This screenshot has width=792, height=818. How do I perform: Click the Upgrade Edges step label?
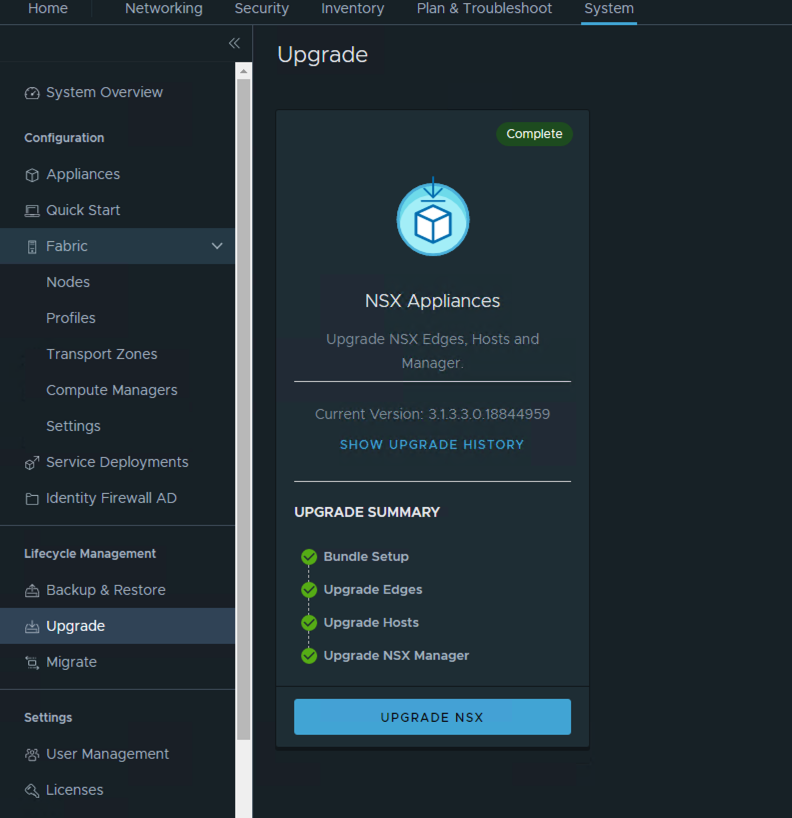point(373,590)
